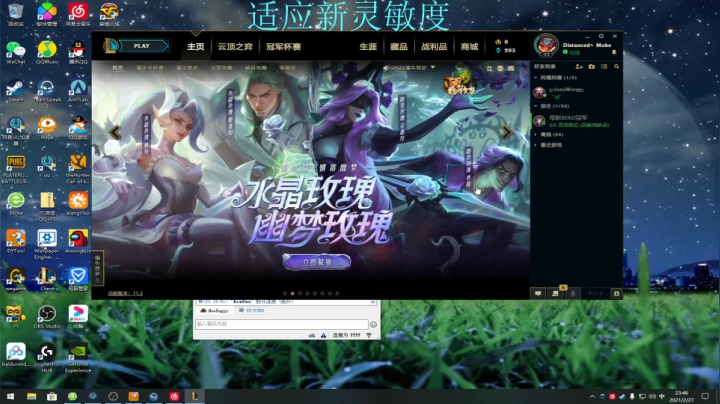Open the GeForce Experience desktop icon
This screenshot has height=404, width=720.
click(78, 358)
